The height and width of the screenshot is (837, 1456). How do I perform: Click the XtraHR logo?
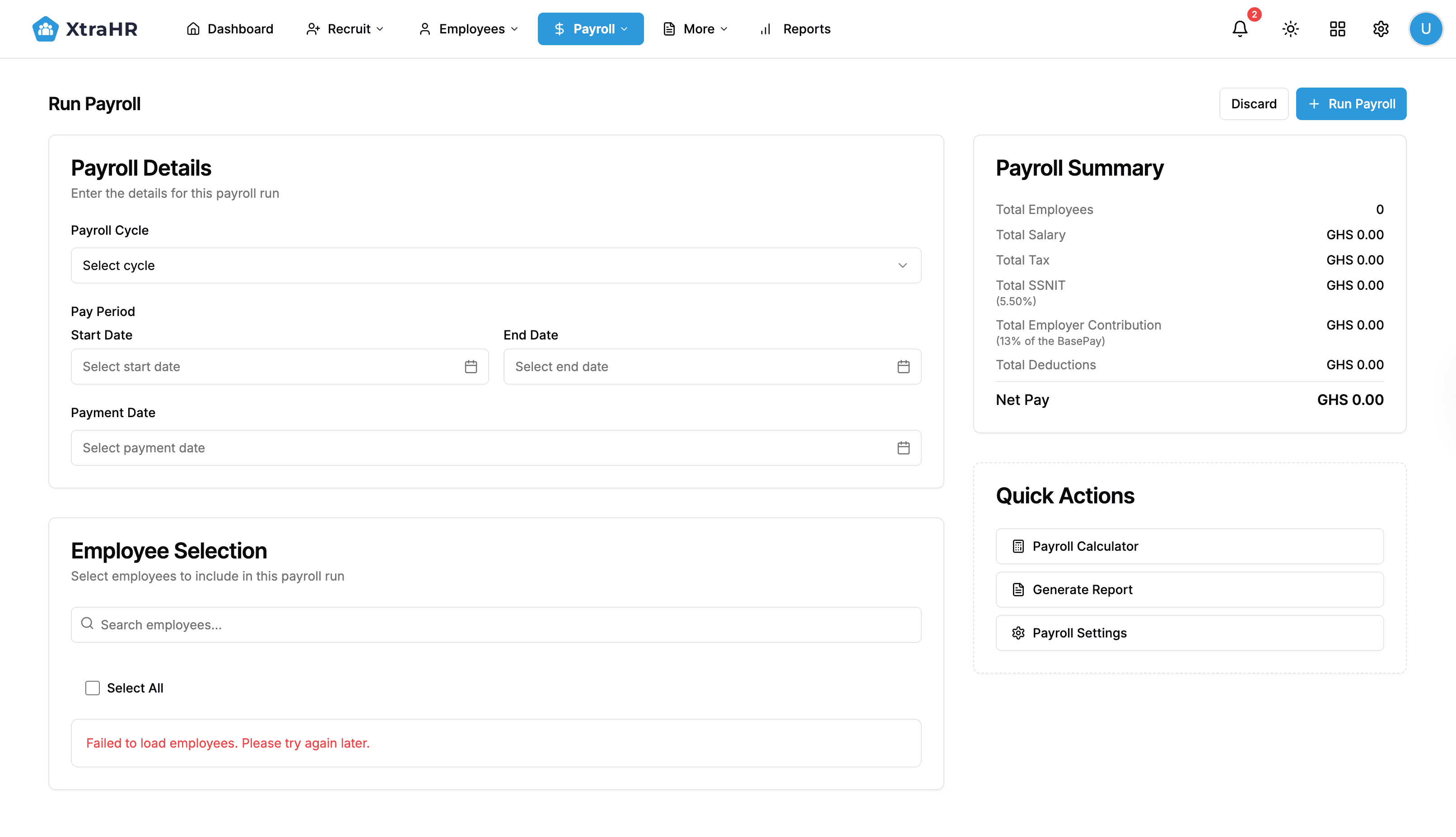pos(85,29)
